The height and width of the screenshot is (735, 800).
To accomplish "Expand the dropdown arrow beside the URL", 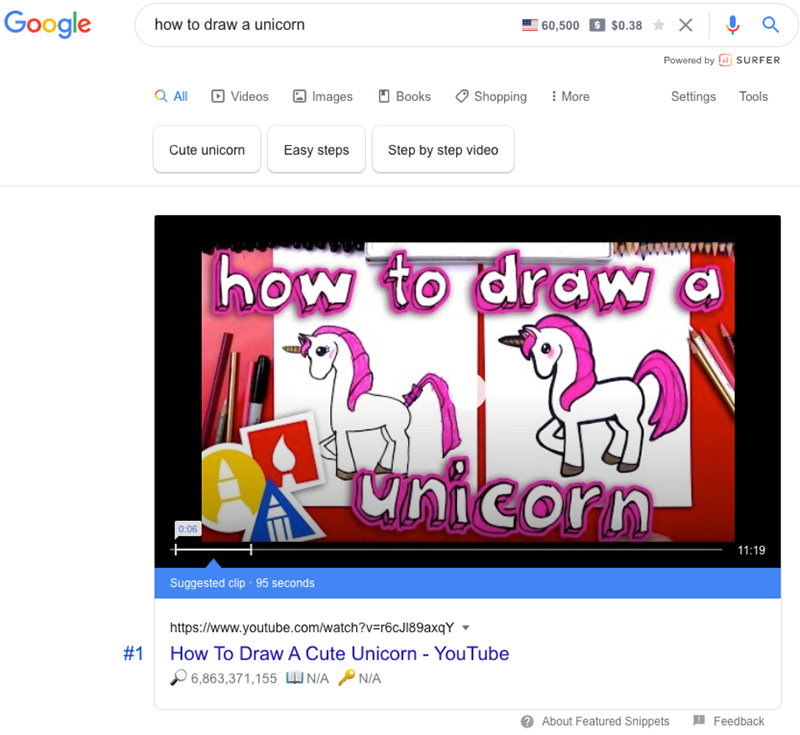I will (465, 628).
